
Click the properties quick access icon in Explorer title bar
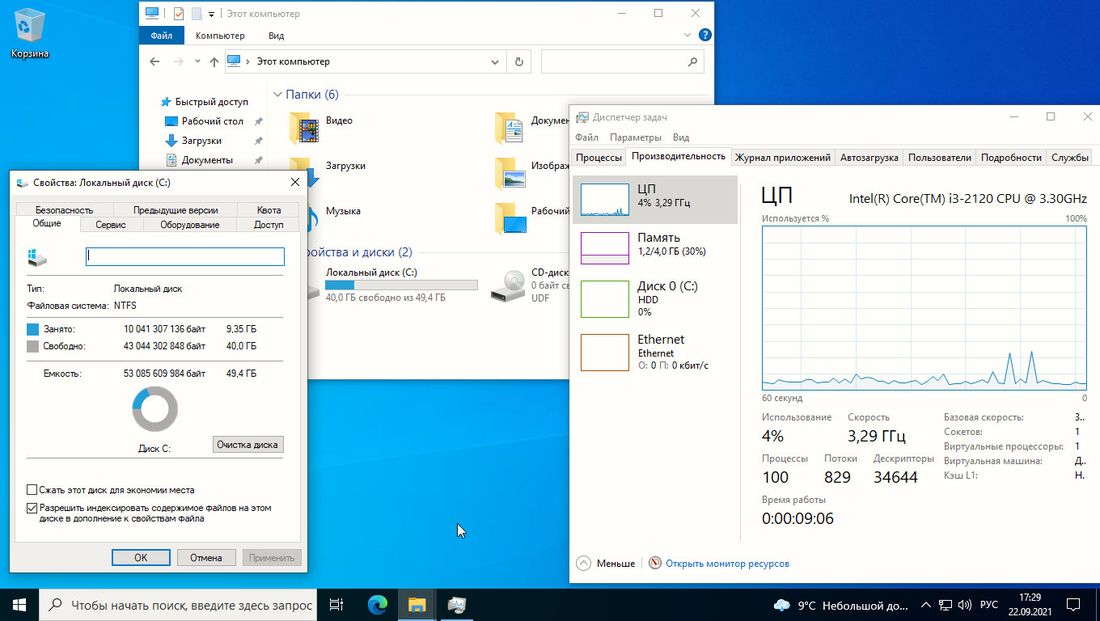(x=179, y=13)
